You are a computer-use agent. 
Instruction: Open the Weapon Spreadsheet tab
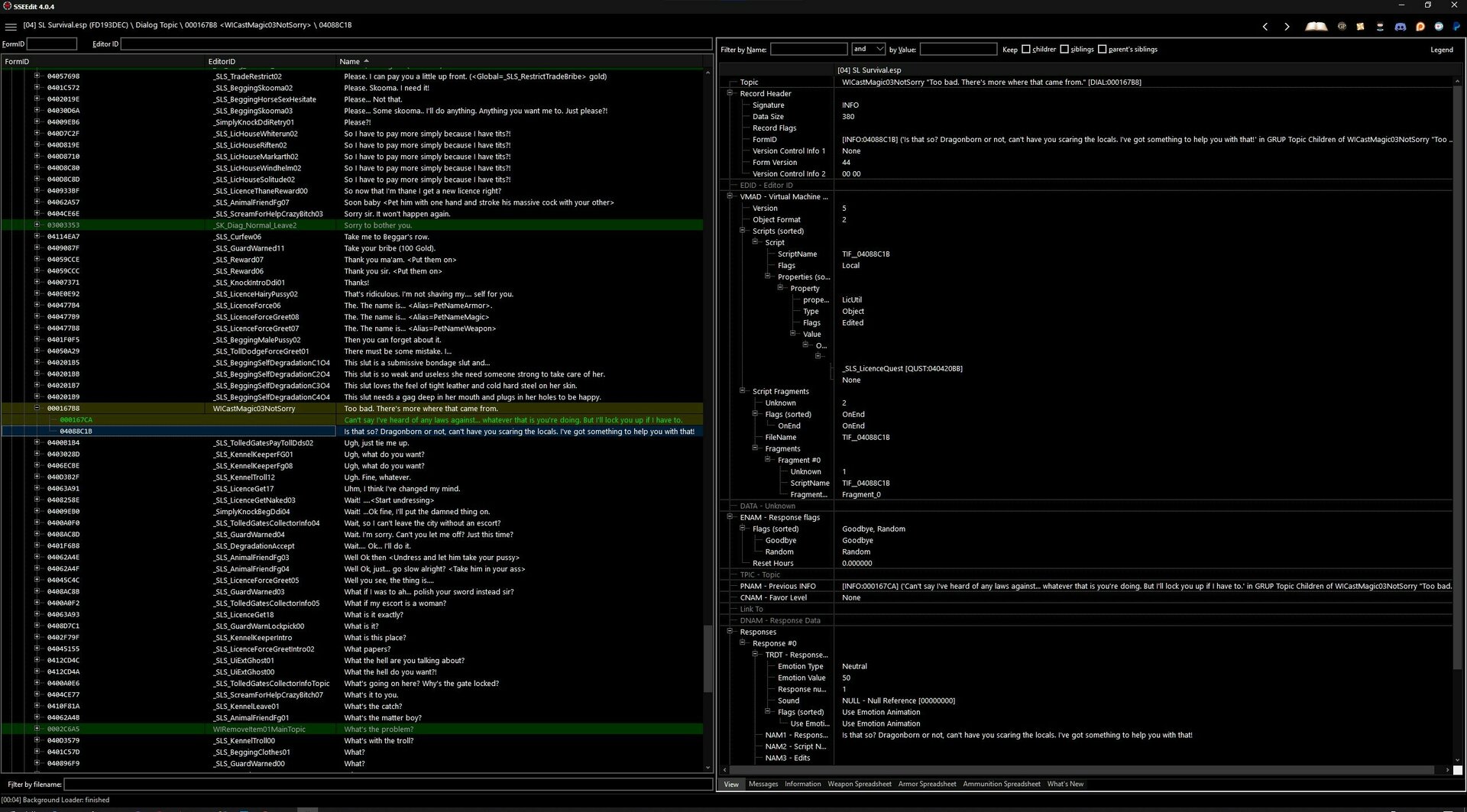[x=860, y=785]
